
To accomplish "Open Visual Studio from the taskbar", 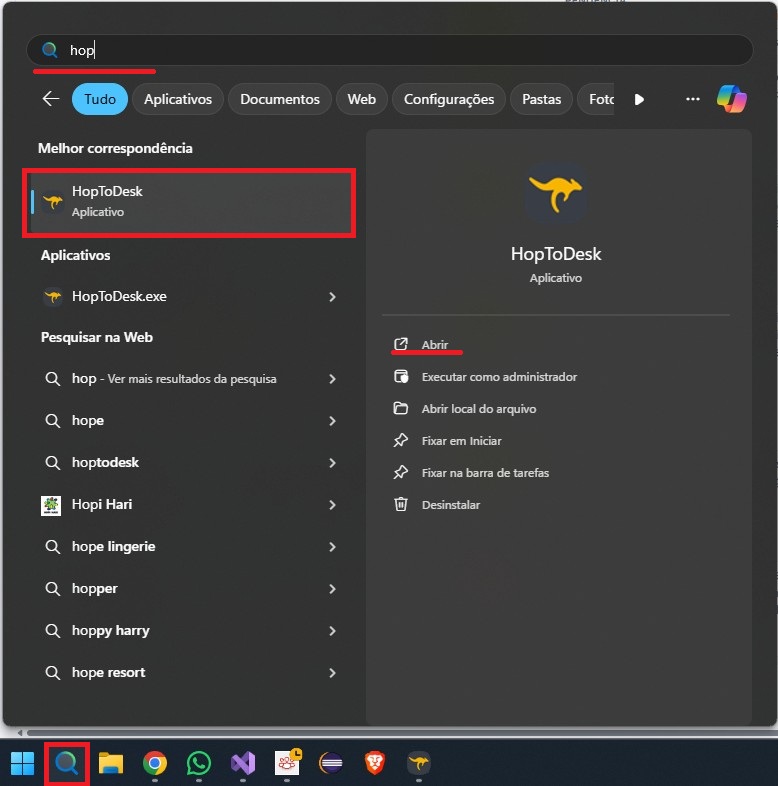I will (243, 763).
